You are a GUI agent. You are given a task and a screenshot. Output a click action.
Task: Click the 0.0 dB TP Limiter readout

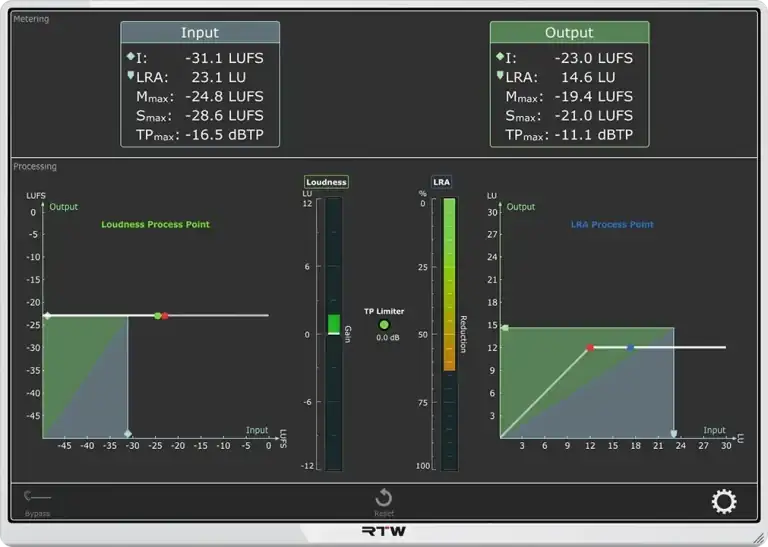(387, 337)
